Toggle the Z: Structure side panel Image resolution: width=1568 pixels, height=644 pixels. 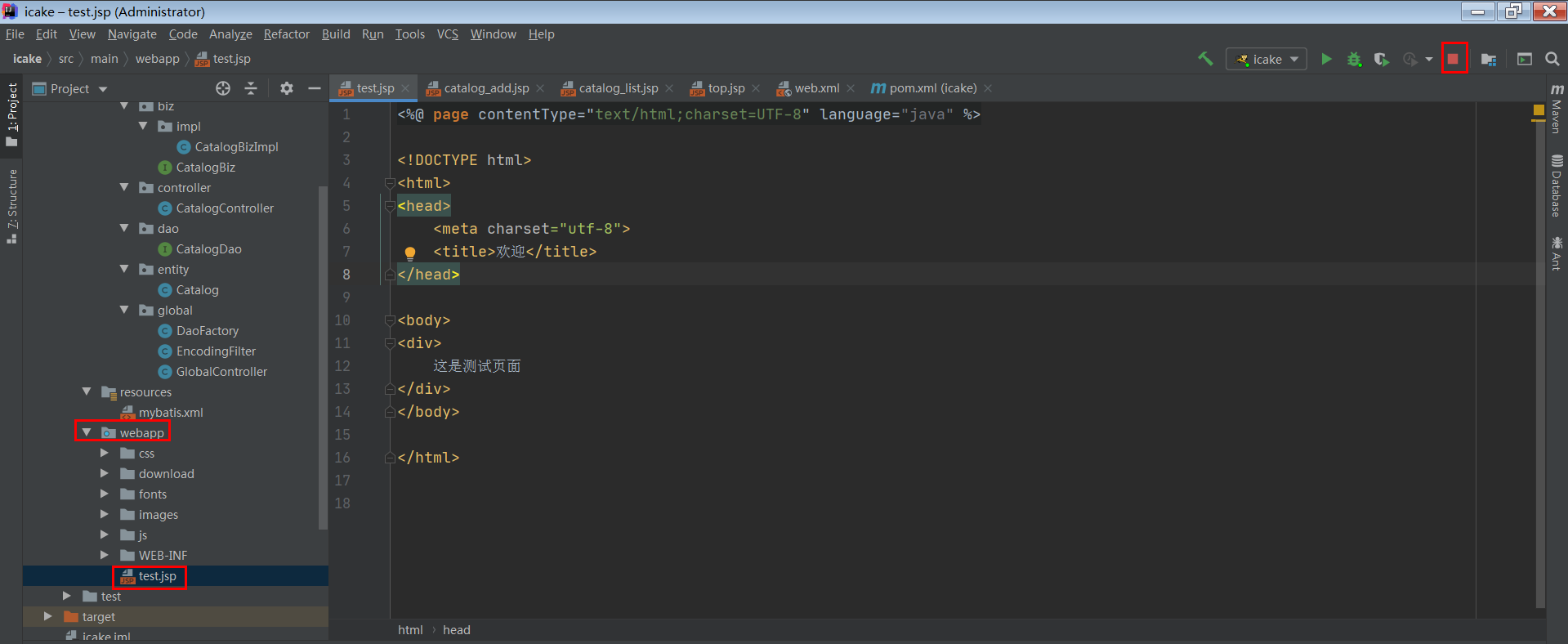(x=12, y=206)
